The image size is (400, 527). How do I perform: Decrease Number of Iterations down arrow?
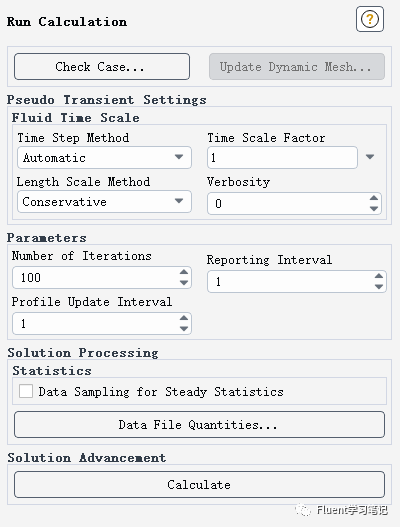pyautogui.click(x=184, y=283)
